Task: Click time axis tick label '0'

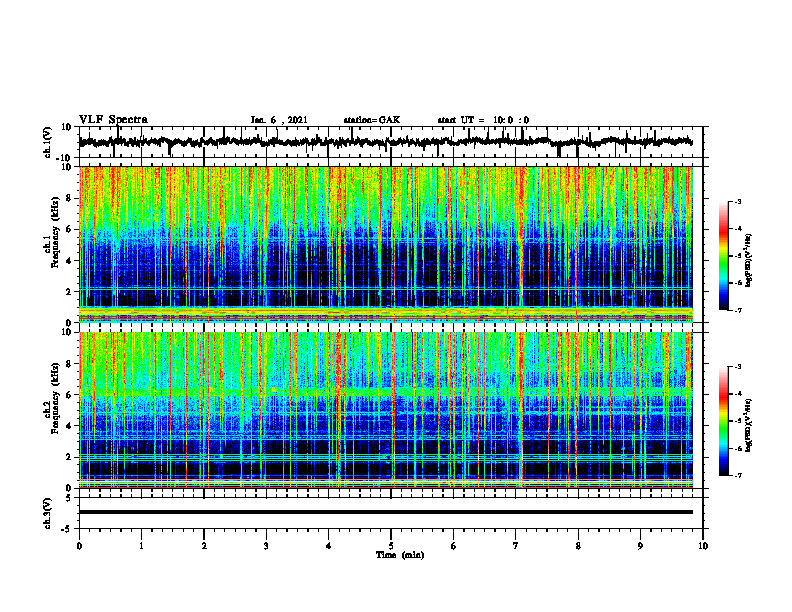Action: (x=79, y=546)
